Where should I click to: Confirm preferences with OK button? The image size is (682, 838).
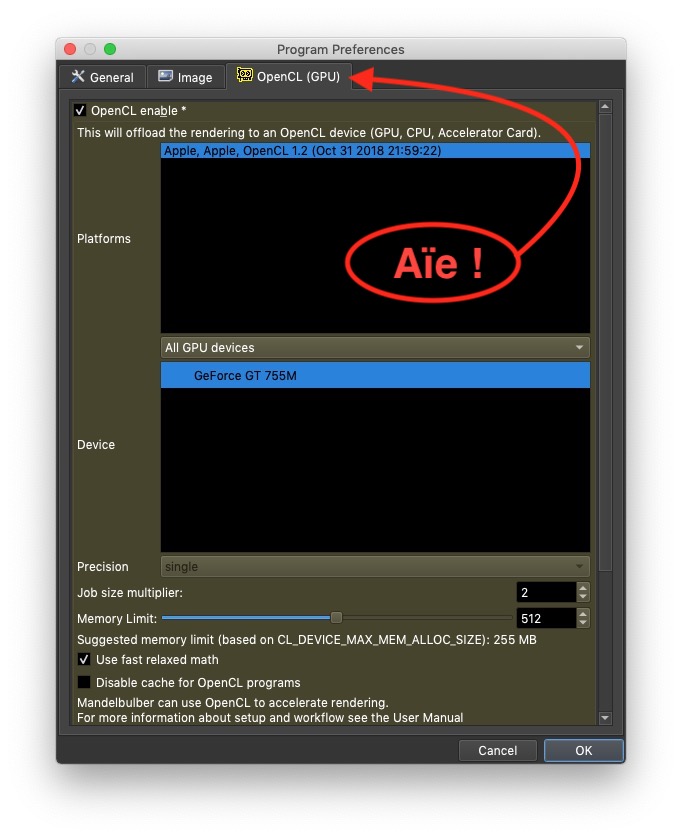584,750
